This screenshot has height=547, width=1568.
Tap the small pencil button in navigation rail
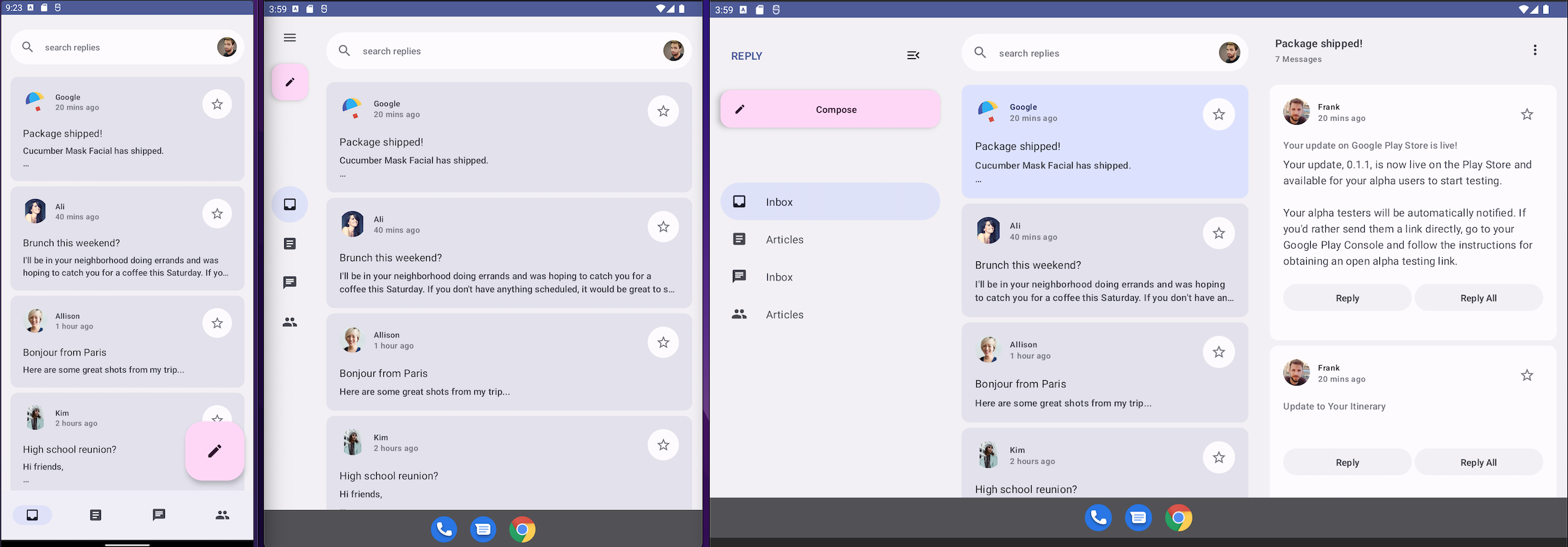pyautogui.click(x=290, y=82)
